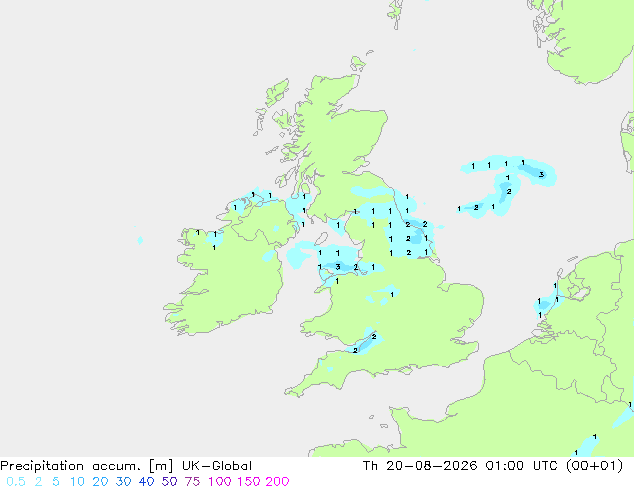Click the 200 legend value
Viewport: 634px width, 490px height.
pyautogui.click(x=277, y=482)
